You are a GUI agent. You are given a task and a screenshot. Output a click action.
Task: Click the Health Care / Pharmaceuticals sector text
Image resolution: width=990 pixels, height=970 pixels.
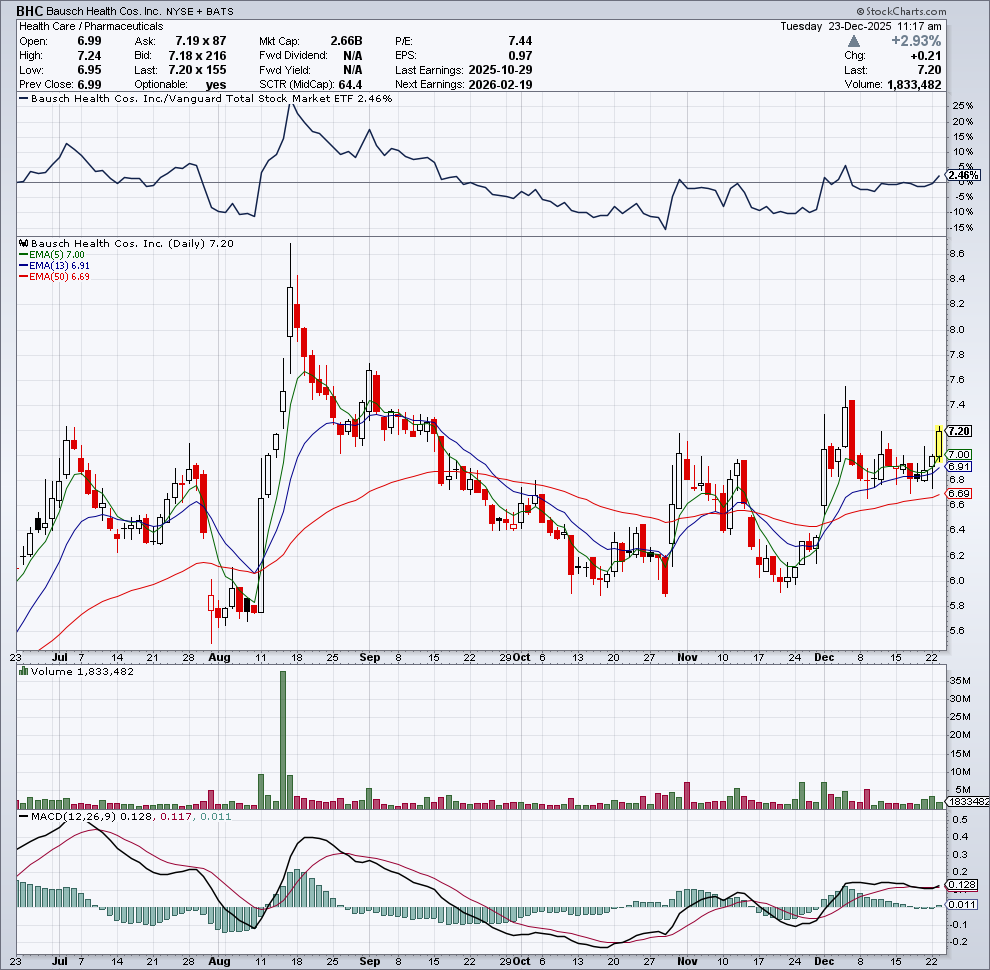[91, 27]
